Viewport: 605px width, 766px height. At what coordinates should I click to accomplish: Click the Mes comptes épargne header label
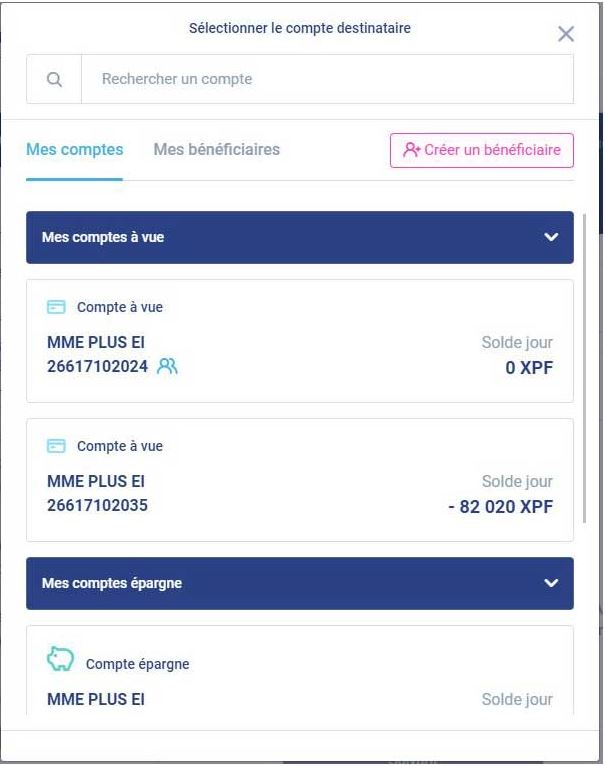click(111, 583)
